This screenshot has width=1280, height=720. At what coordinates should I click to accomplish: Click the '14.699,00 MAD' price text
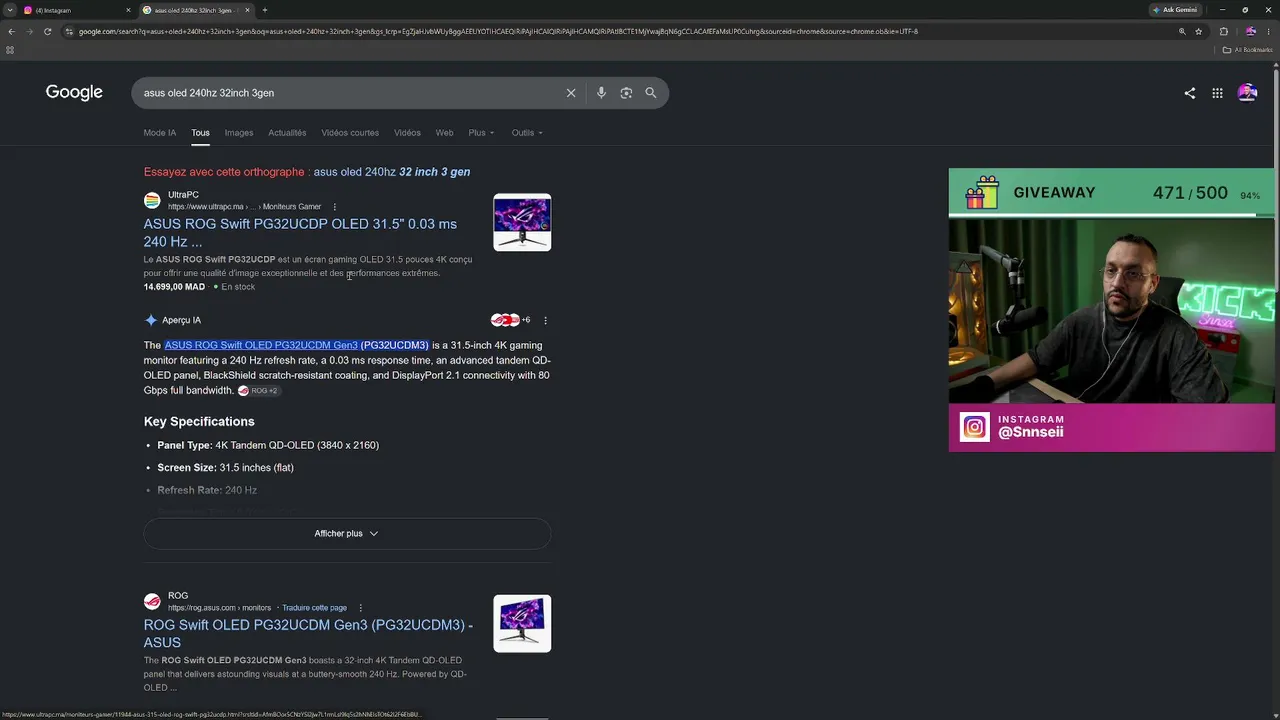(x=174, y=287)
